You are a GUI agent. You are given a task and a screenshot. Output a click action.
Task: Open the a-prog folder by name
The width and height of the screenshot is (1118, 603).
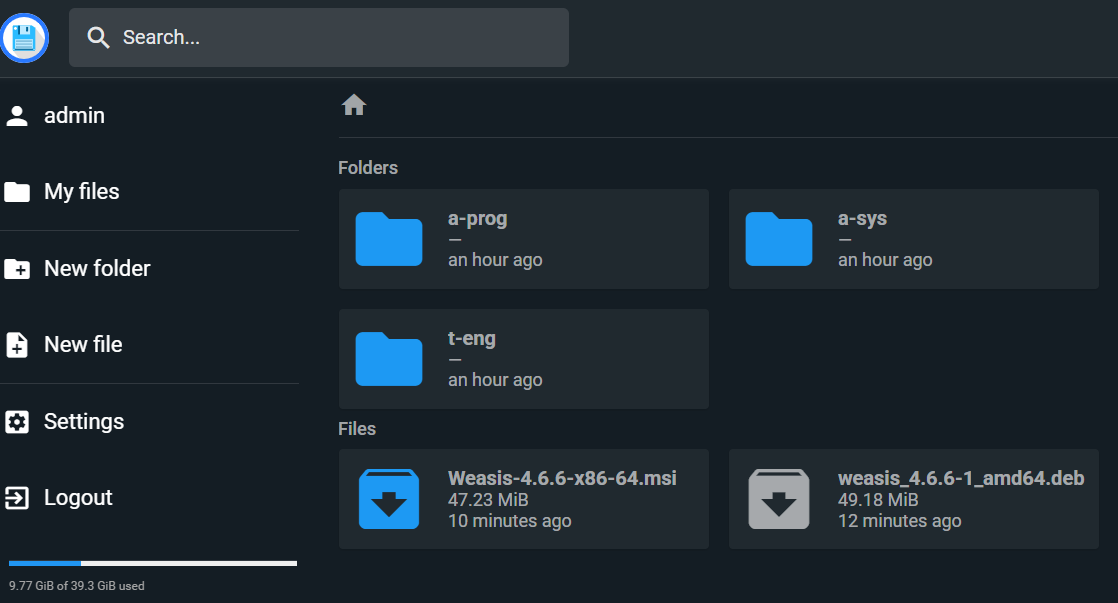(x=478, y=218)
